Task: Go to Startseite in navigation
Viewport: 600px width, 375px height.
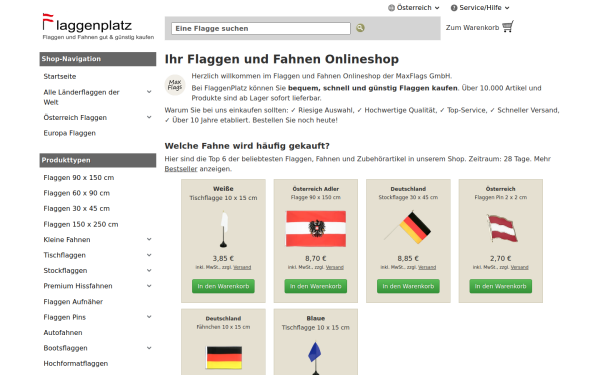Action: 60,77
